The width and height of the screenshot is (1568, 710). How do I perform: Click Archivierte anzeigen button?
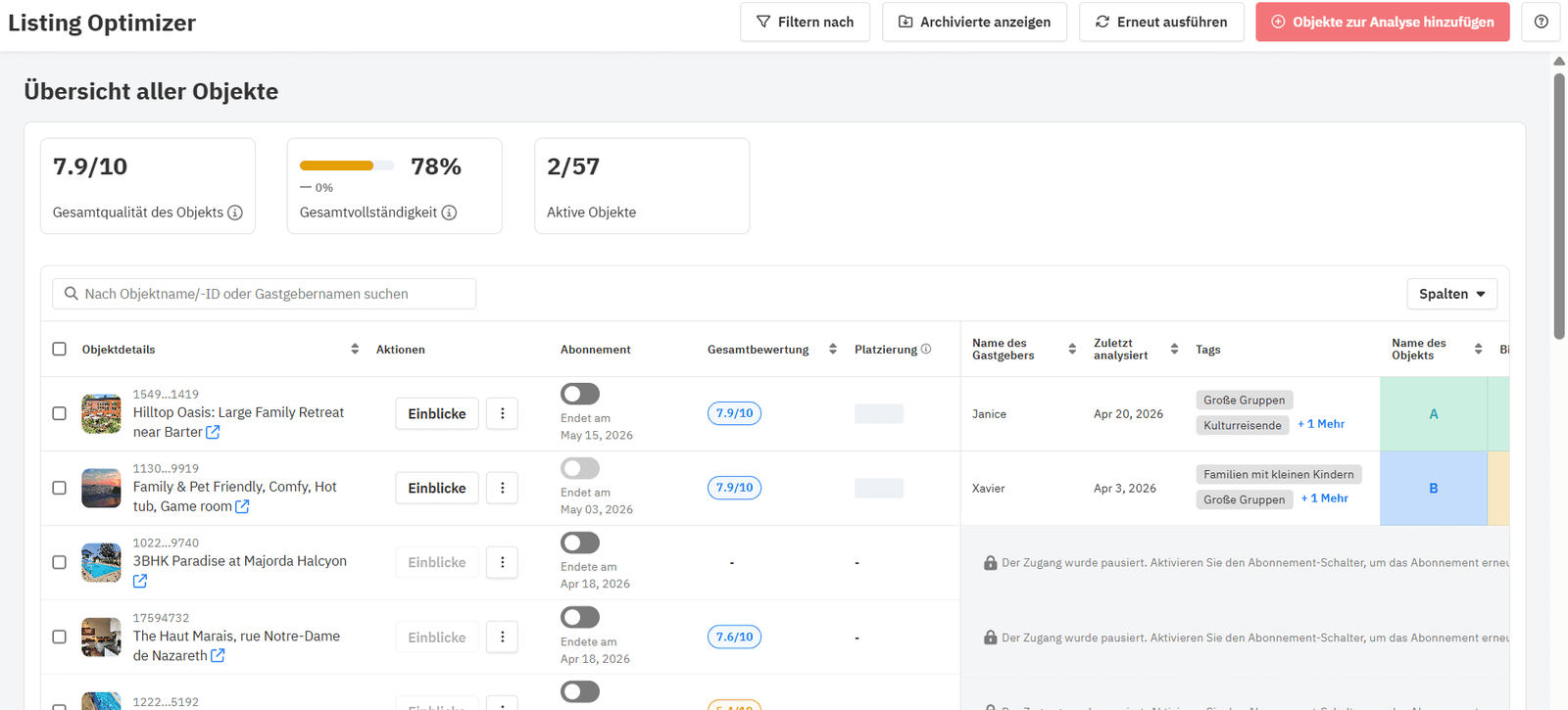coord(974,22)
